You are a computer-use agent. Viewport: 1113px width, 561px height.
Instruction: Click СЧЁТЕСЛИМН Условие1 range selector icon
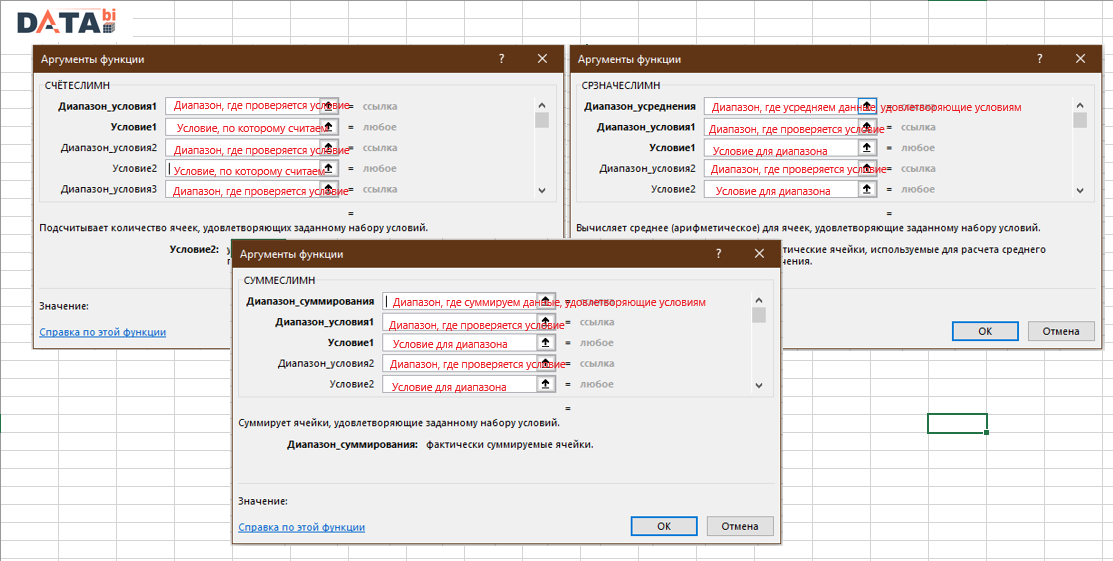(x=329, y=127)
